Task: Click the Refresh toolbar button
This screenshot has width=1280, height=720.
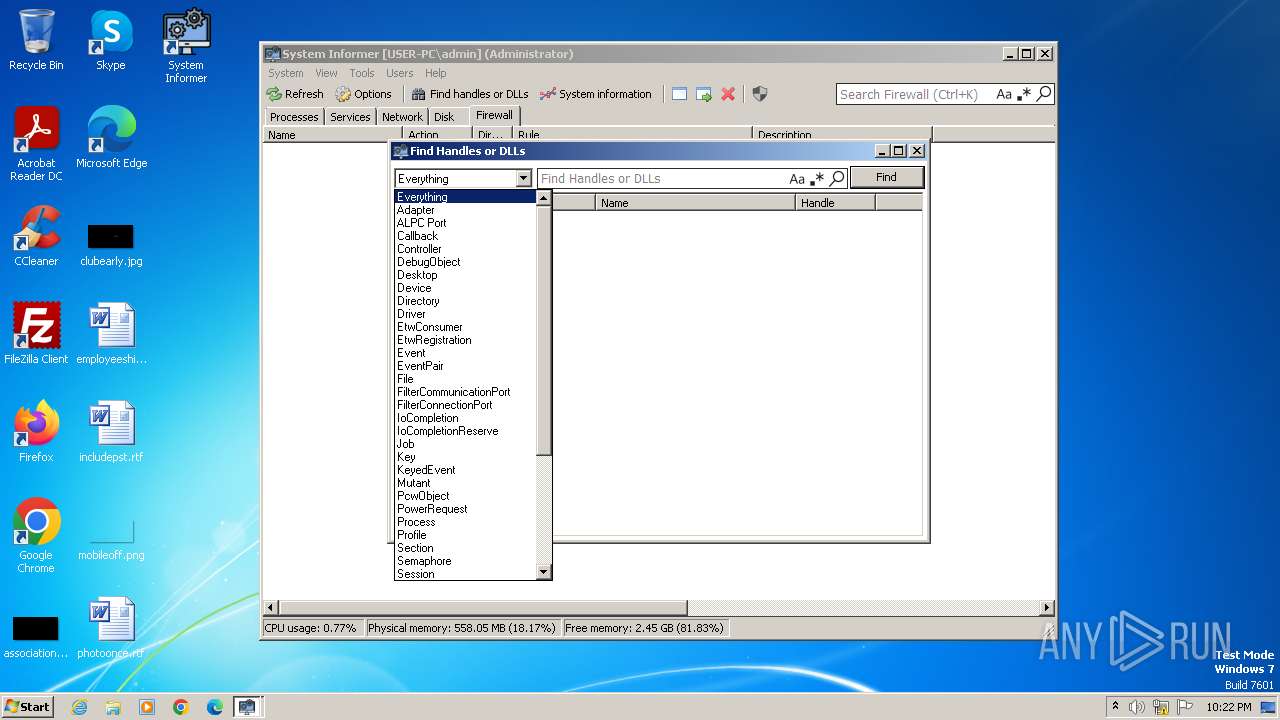Action: (x=295, y=94)
